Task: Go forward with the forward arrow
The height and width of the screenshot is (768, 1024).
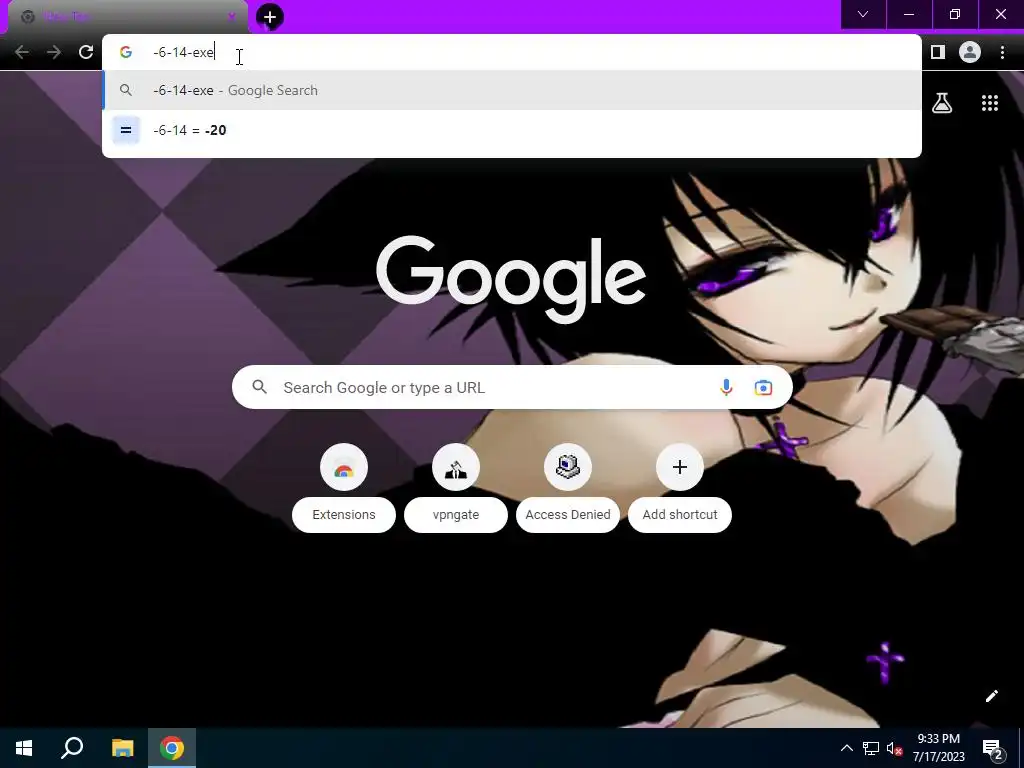Action: pos(54,52)
